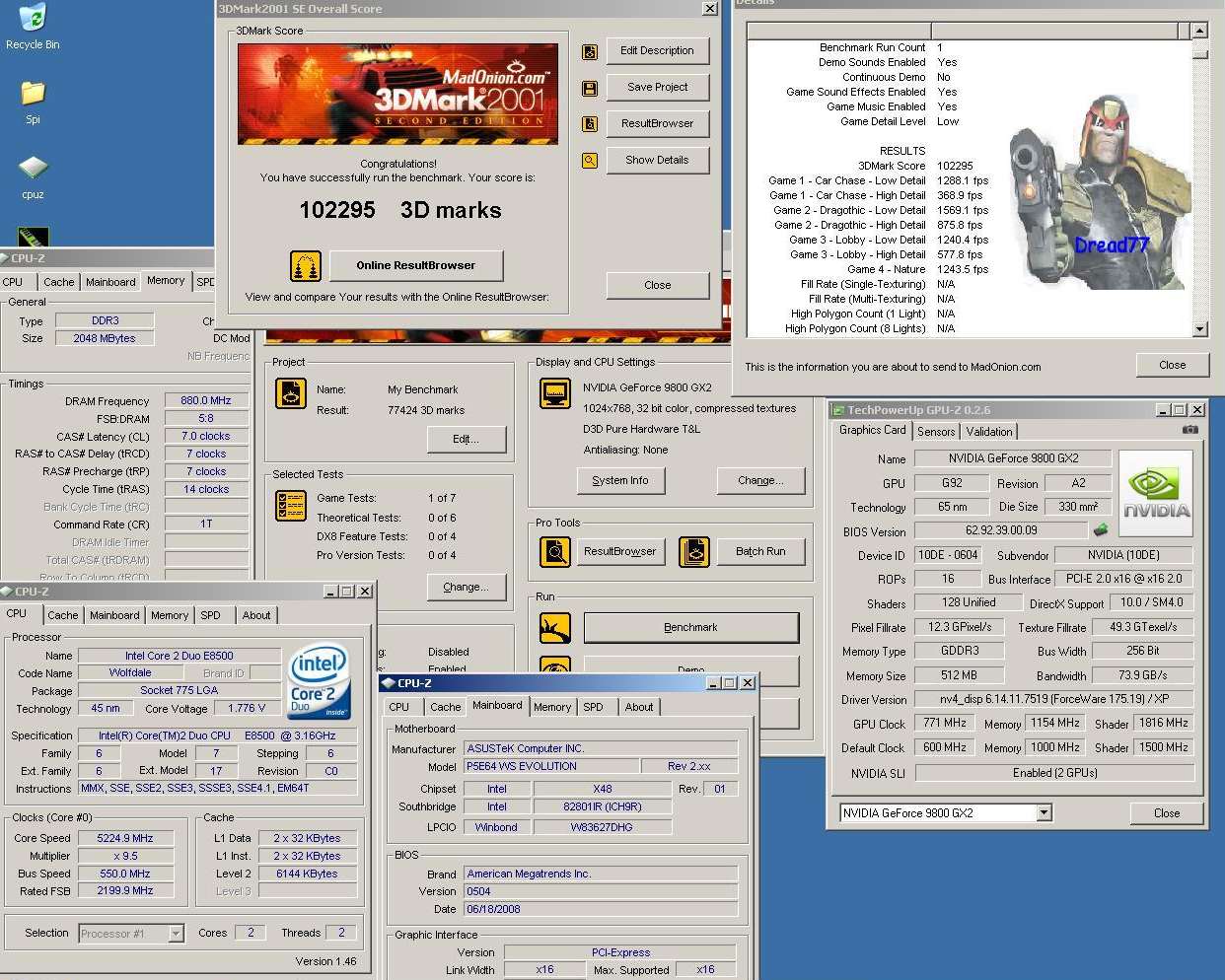Screen dimensions: 1225x980
Task: Open the Cache tab in the processor CPU-Z window
Action: (63, 615)
